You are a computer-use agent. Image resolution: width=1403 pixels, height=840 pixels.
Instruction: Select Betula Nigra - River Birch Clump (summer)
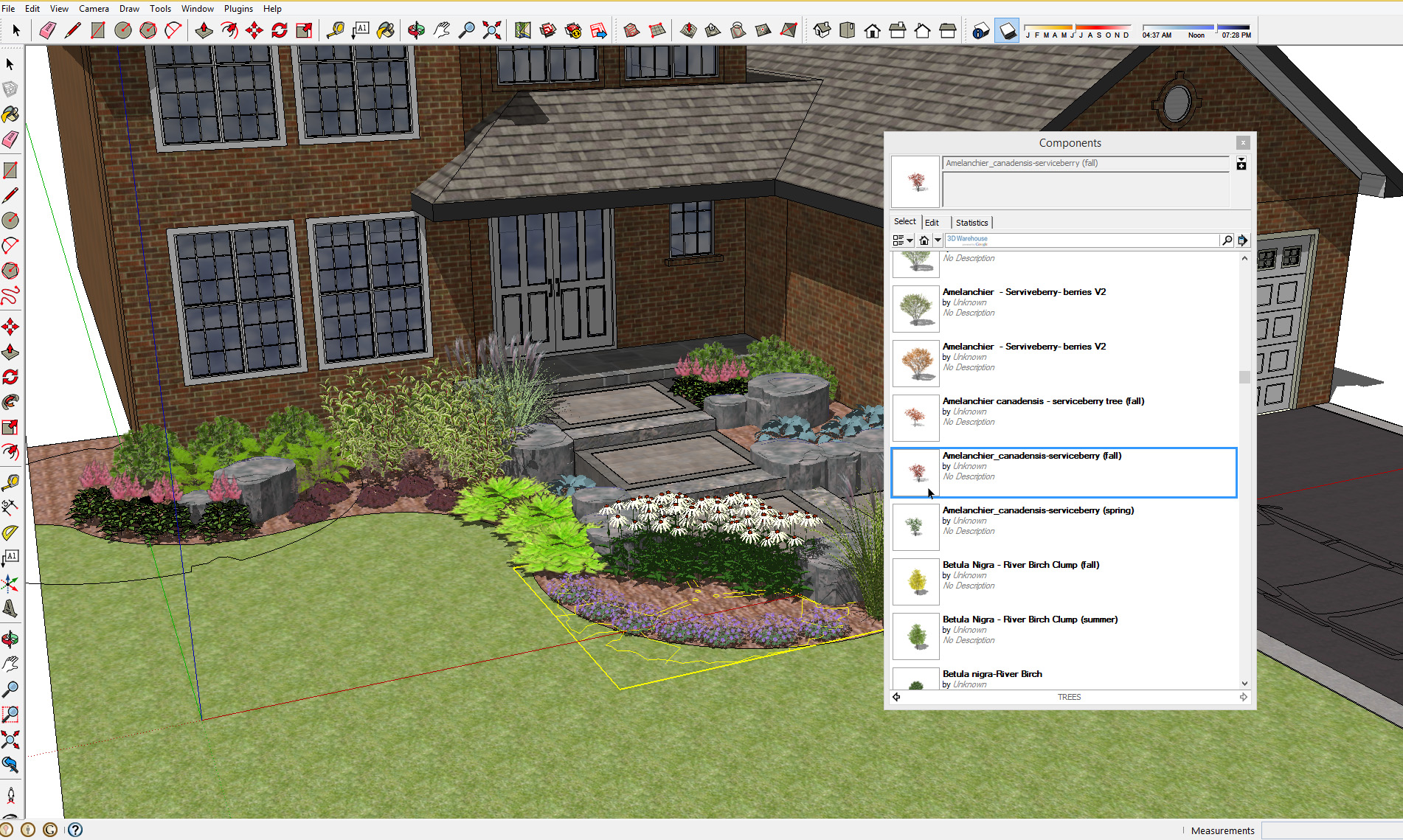(1064, 636)
